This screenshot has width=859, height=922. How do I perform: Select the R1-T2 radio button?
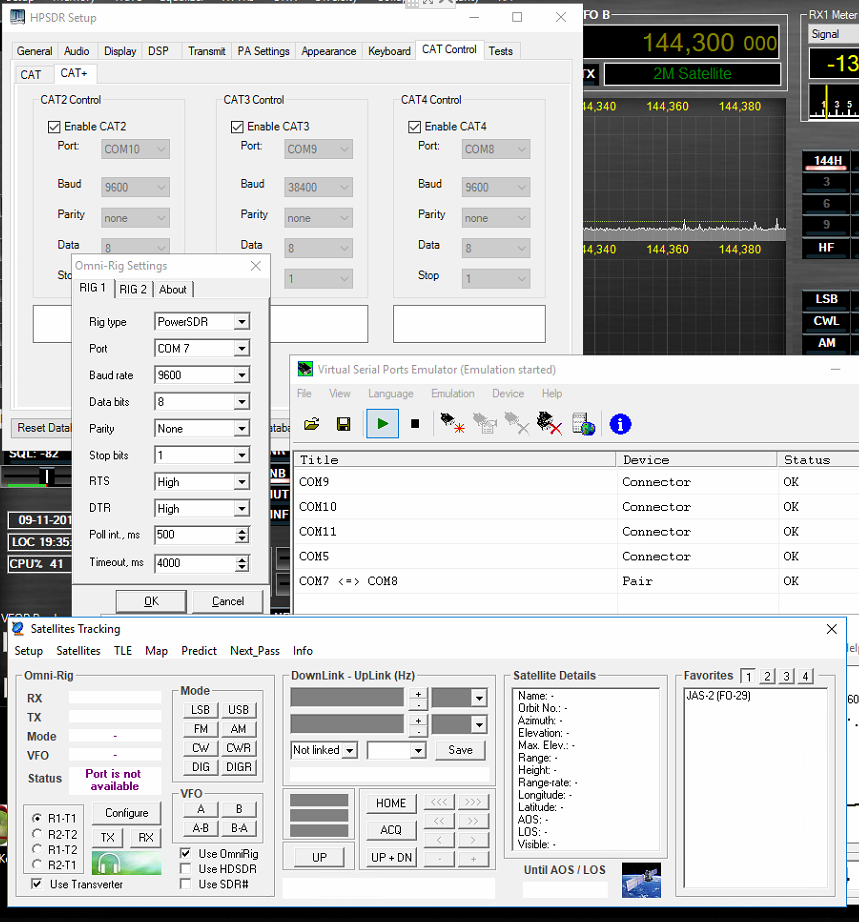pyautogui.click(x=37, y=849)
